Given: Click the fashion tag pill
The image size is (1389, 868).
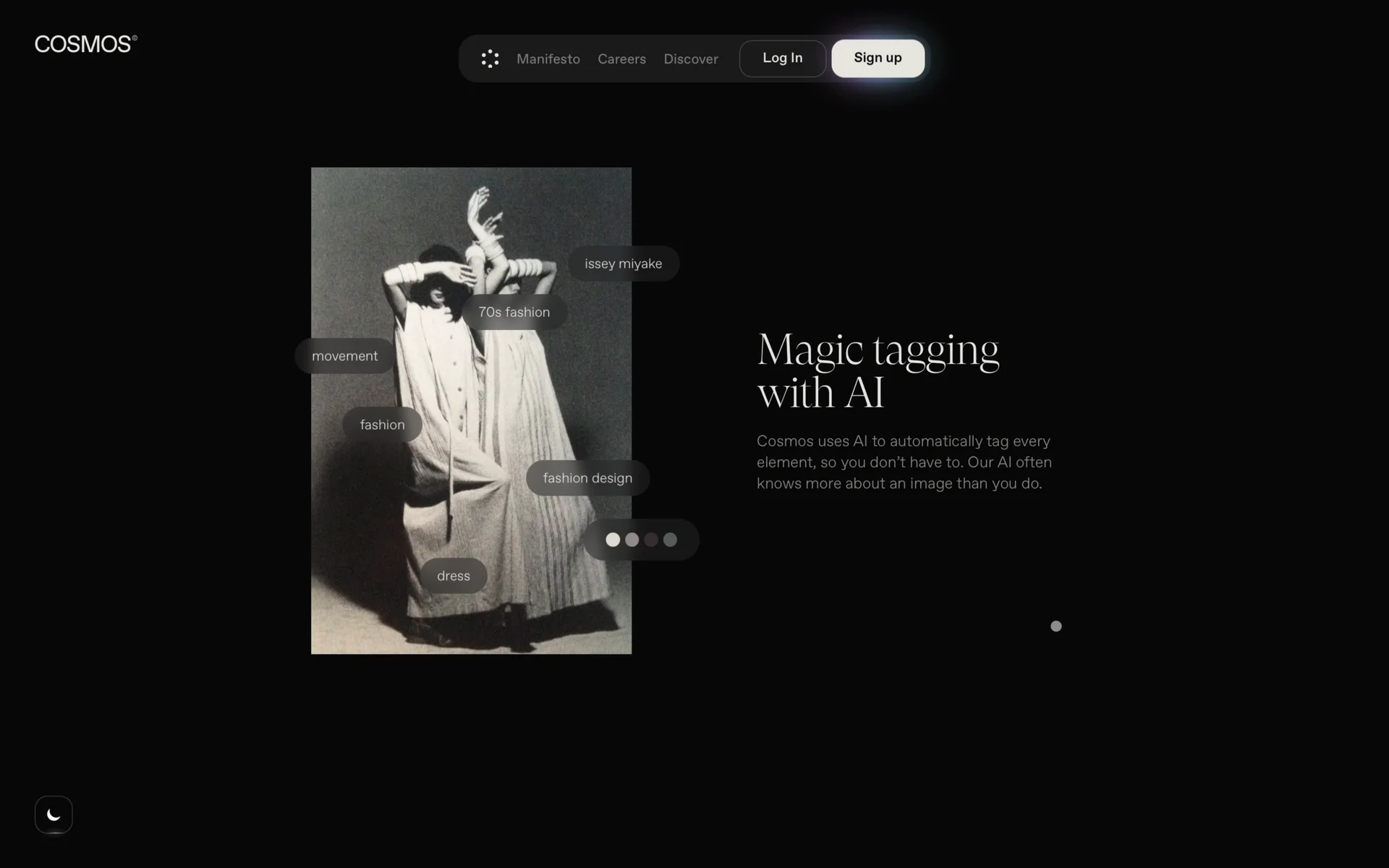Looking at the screenshot, I should (382, 425).
